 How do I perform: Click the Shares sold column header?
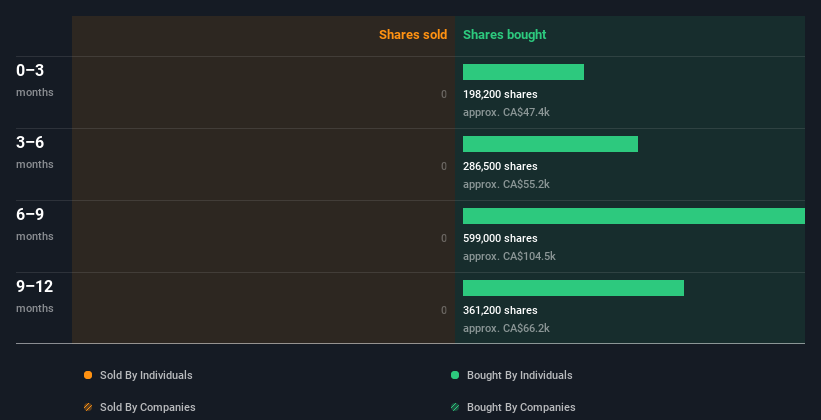tap(413, 35)
